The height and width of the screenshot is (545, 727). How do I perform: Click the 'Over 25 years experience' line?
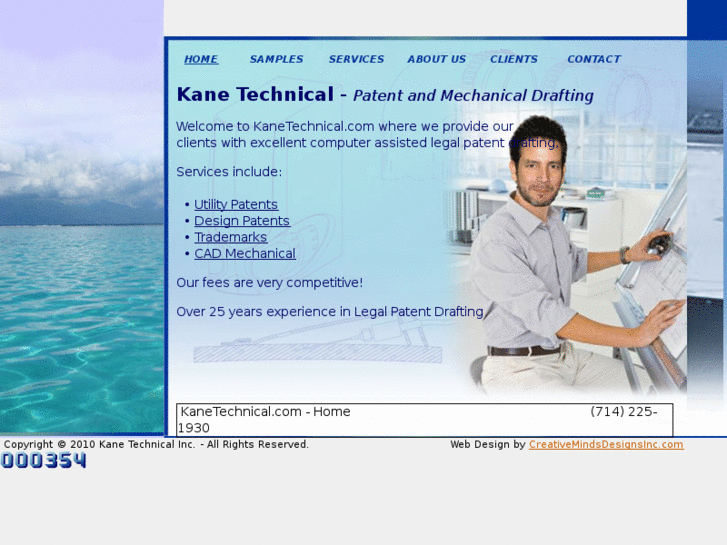tap(330, 312)
